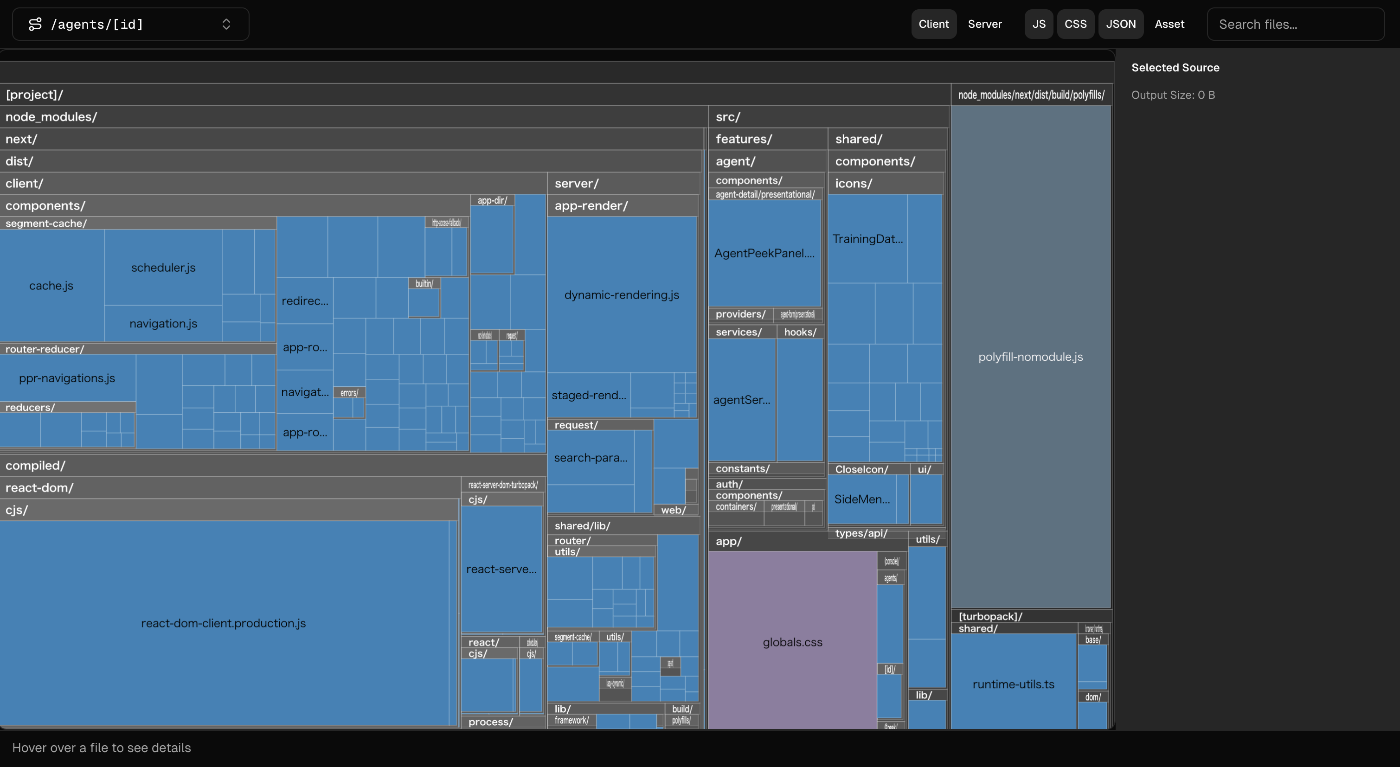
Task: Select the components/ folder under client/
Action: tap(234, 205)
